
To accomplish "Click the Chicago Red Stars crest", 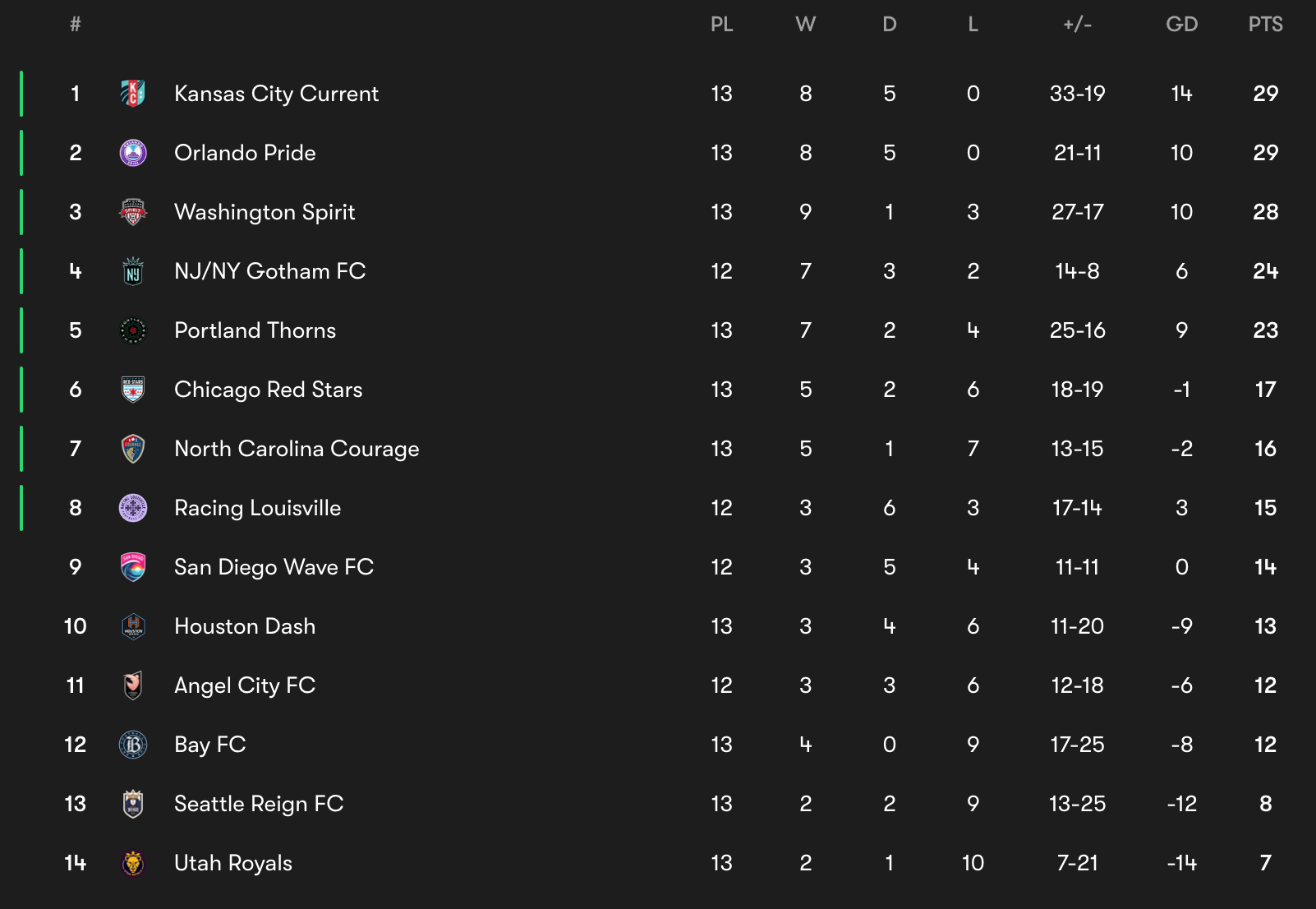I will click(x=133, y=390).
